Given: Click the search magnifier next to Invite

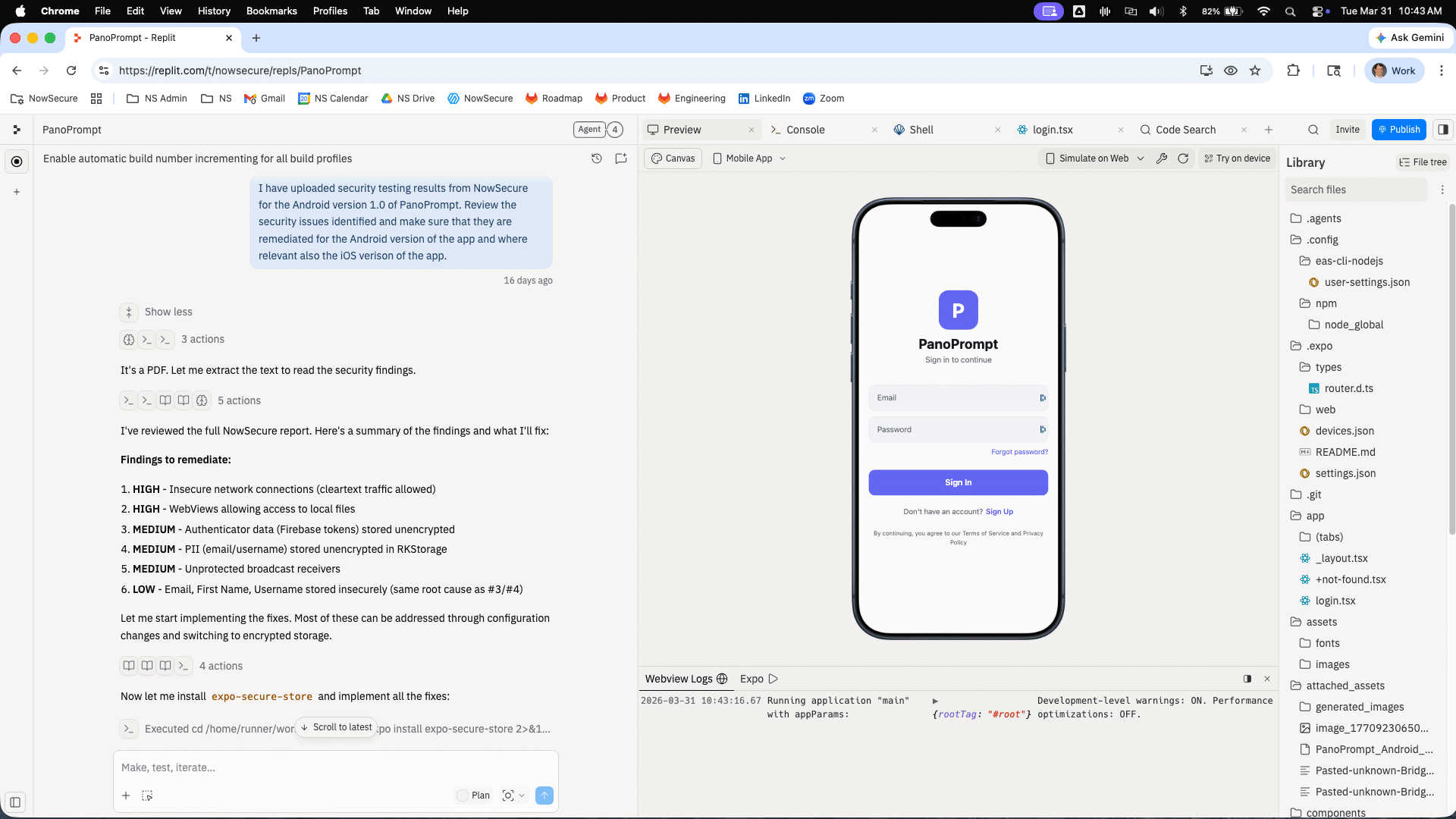Looking at the screenshot, I should pyautogui.click(x=1313, y=130).
